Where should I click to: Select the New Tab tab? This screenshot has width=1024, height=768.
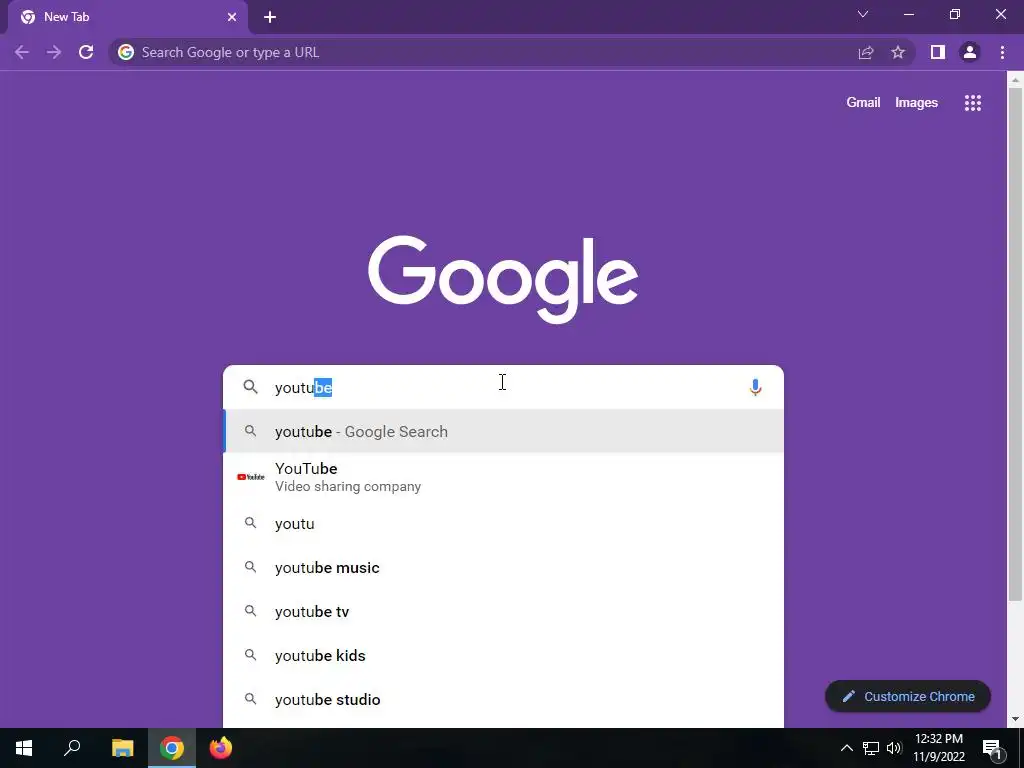coord(128,17)
